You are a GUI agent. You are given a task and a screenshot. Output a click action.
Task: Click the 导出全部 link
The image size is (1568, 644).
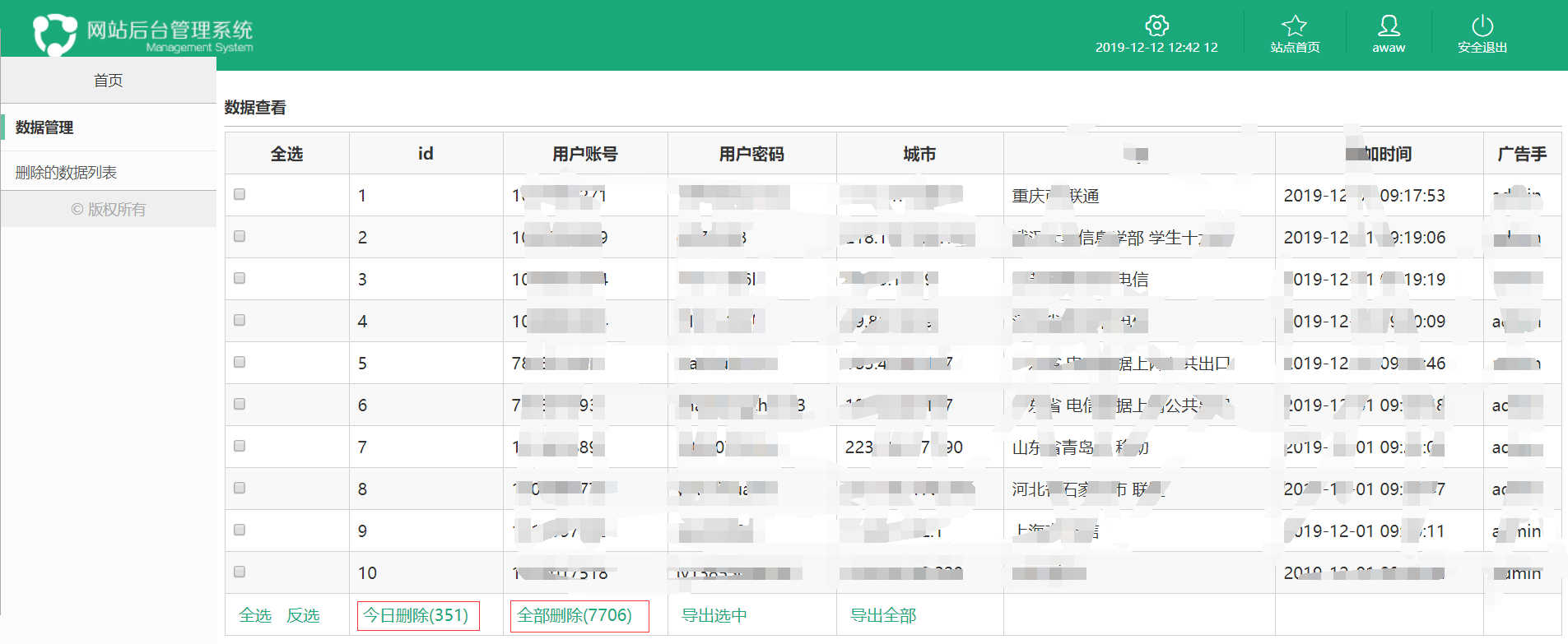883,615
